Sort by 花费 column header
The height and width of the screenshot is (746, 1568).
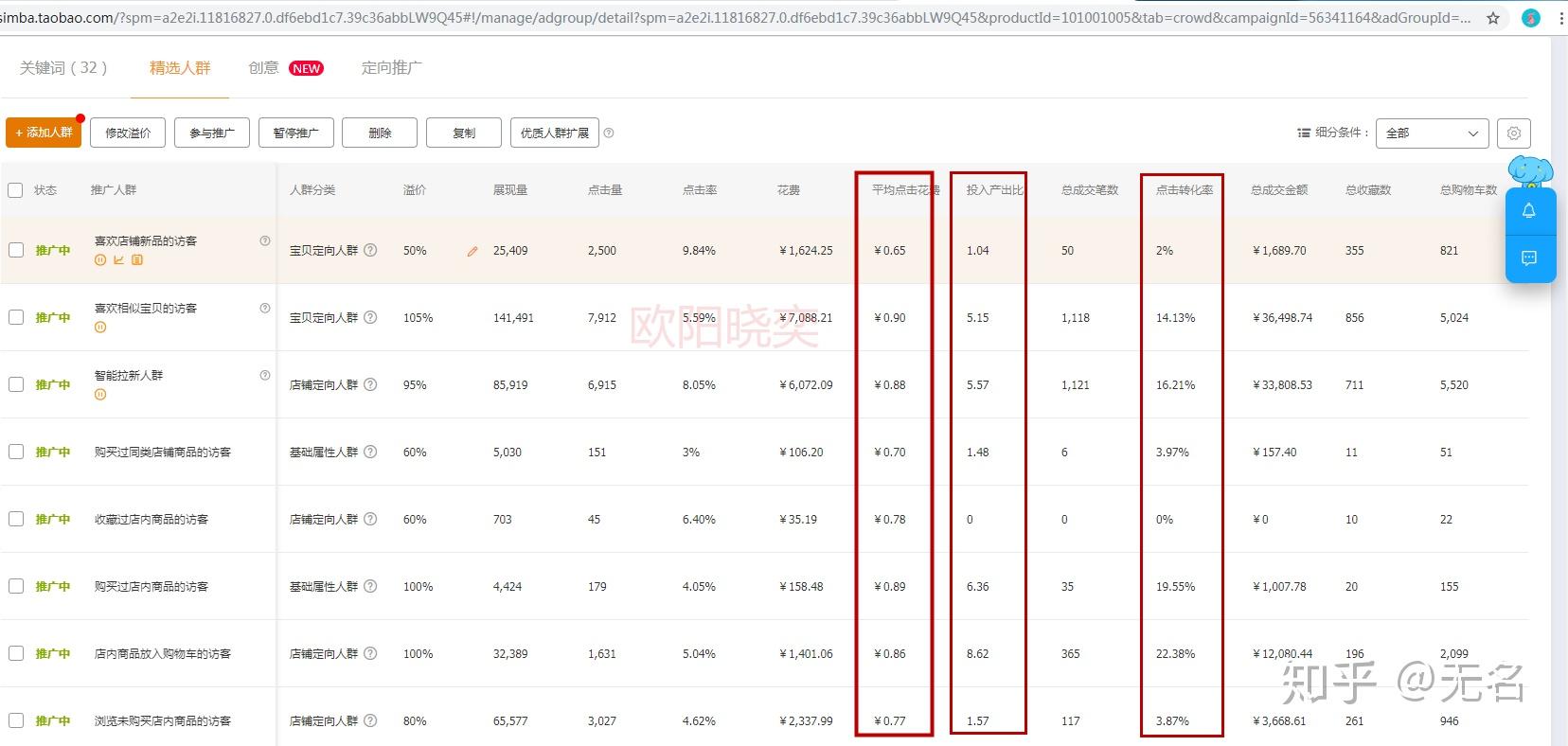click(x=789, y=190)
